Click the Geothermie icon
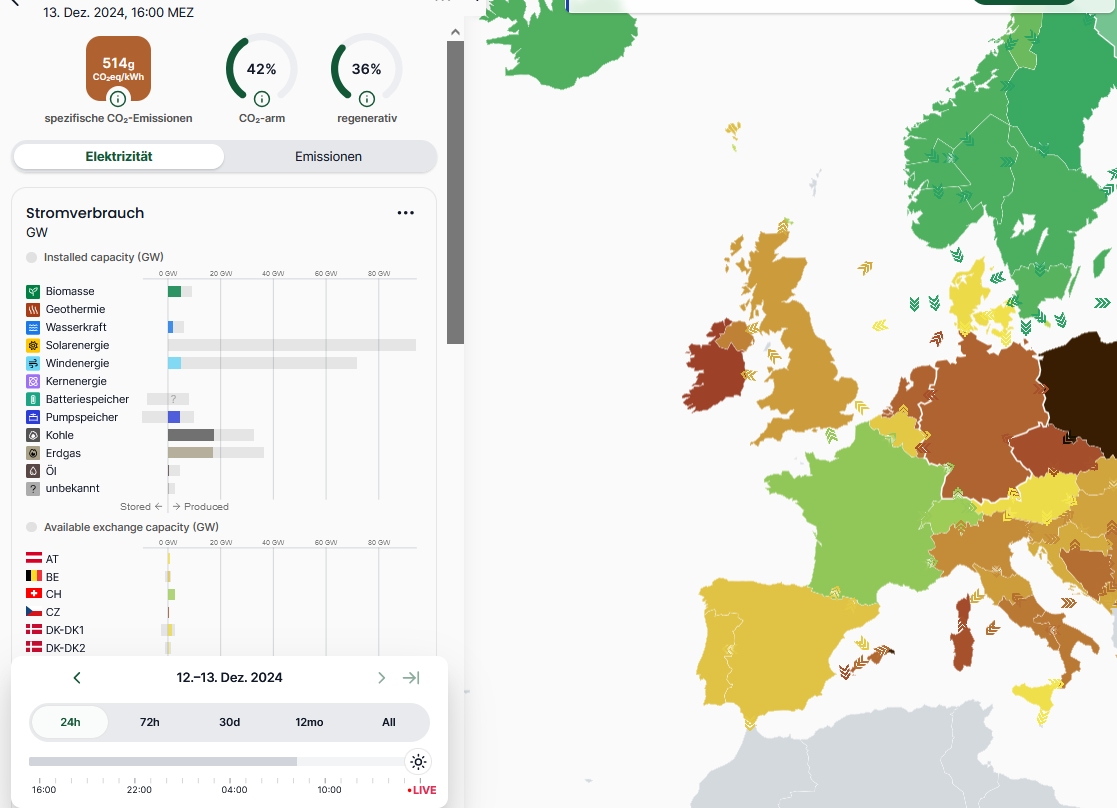Screen dimensions: 1117x808 pos(33,309)
